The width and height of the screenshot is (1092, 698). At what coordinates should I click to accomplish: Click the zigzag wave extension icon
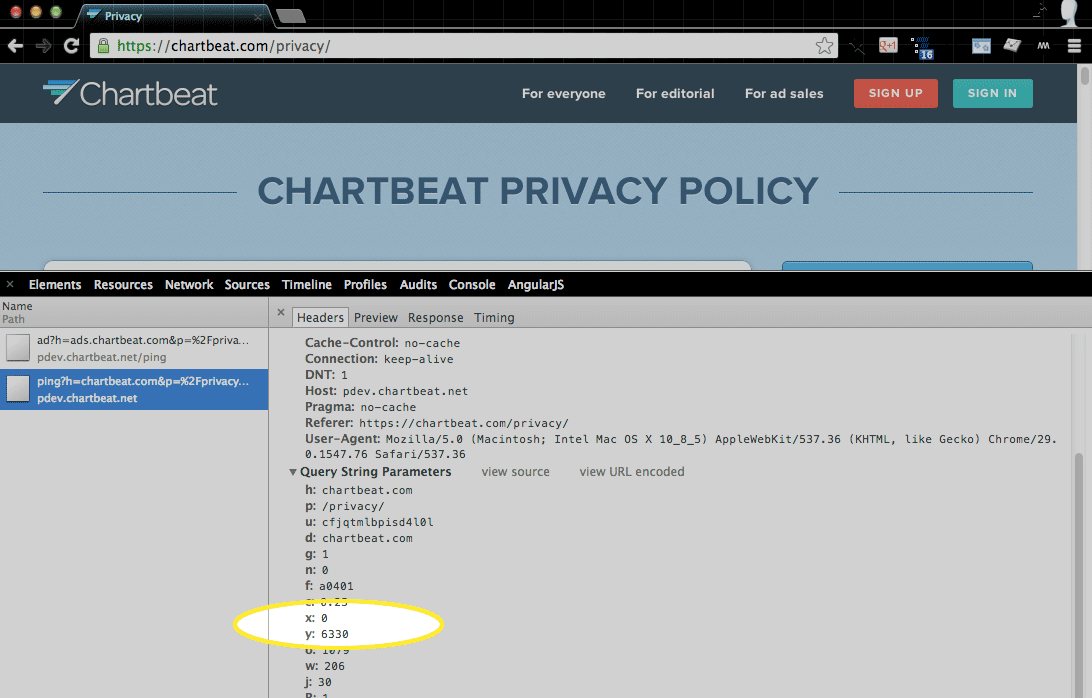click(1043, 46)
